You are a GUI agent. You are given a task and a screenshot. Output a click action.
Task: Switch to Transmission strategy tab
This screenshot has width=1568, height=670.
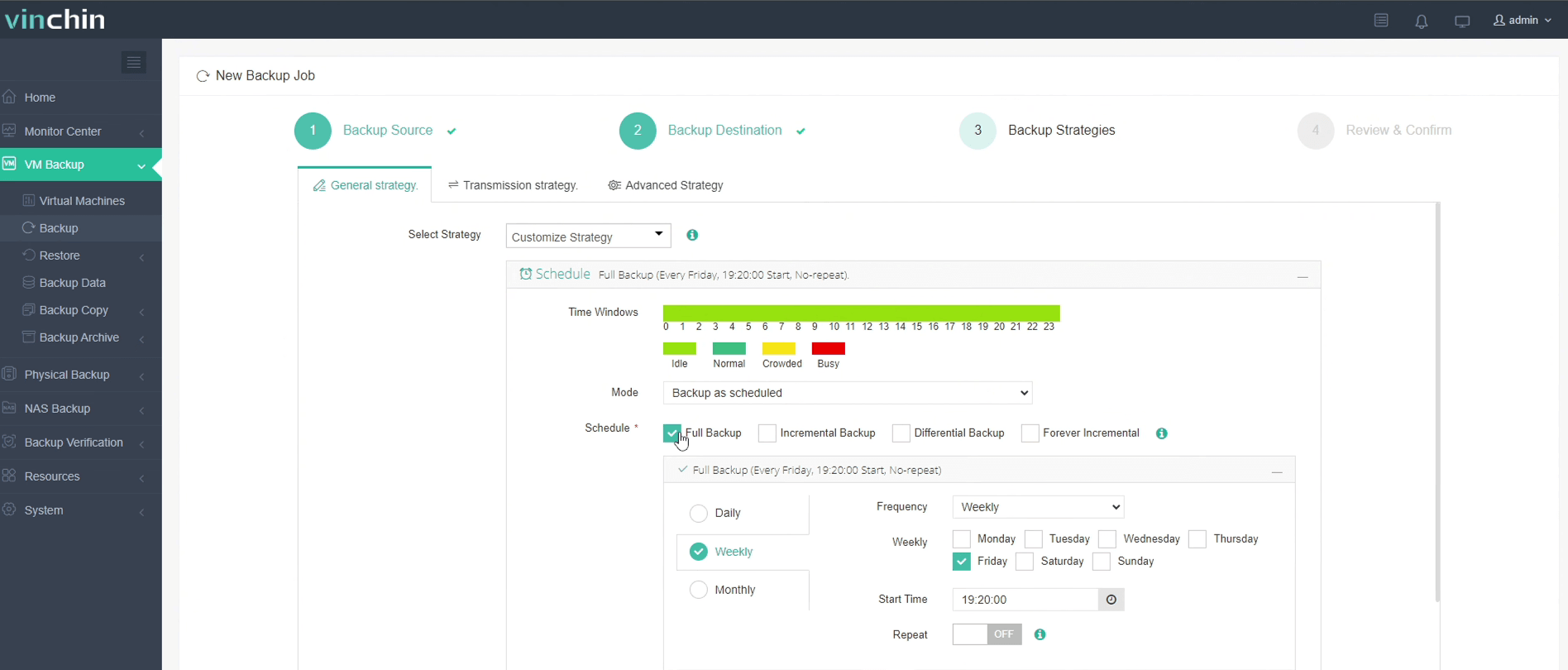pos(513,185)
